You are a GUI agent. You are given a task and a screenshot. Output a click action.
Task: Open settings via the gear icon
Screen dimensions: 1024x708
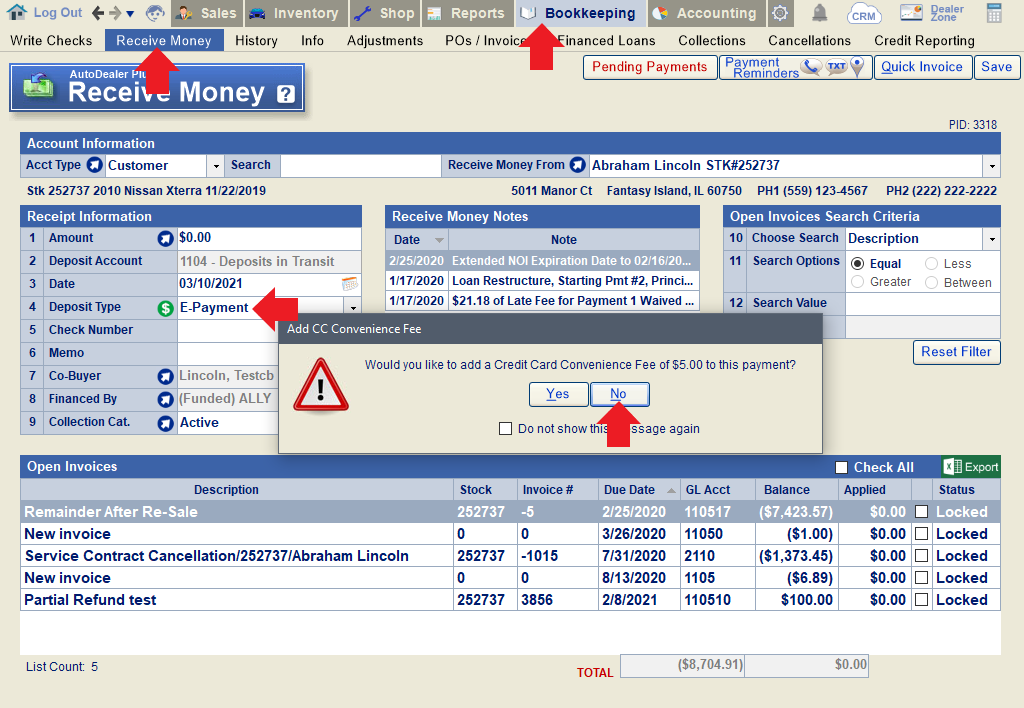[780, 13]
